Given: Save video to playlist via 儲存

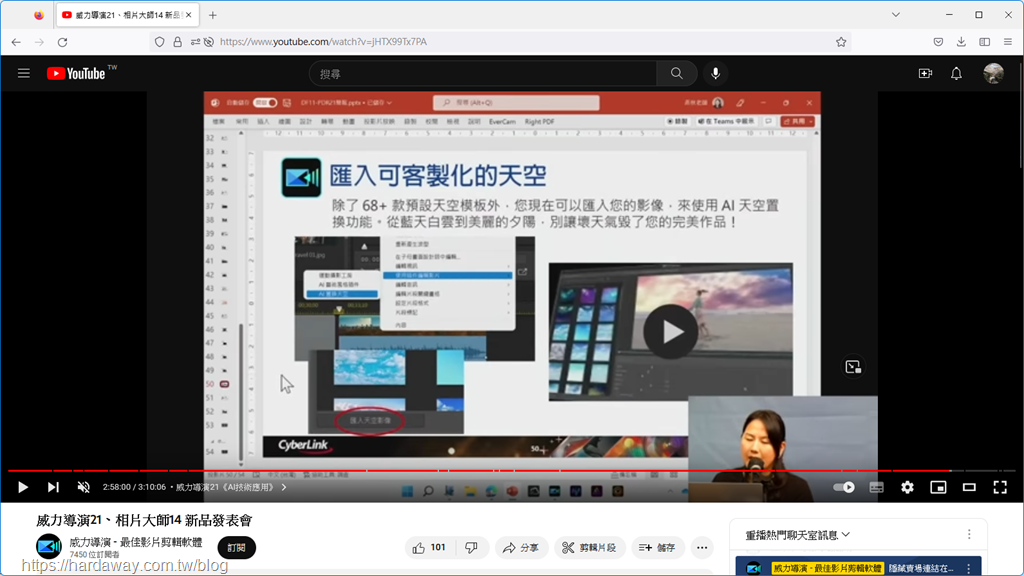Looking at the screenshot, I should [x=657, y=547].
